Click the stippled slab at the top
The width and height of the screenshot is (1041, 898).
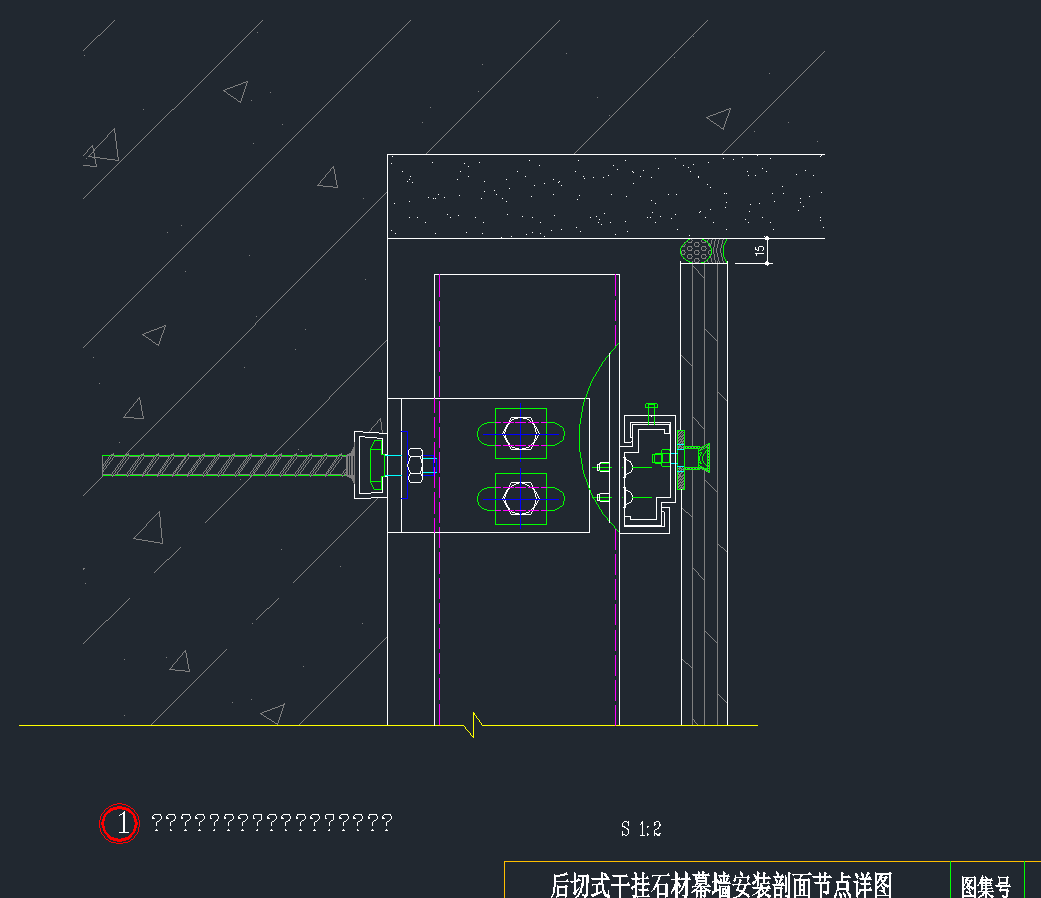(x=605, y=196)
